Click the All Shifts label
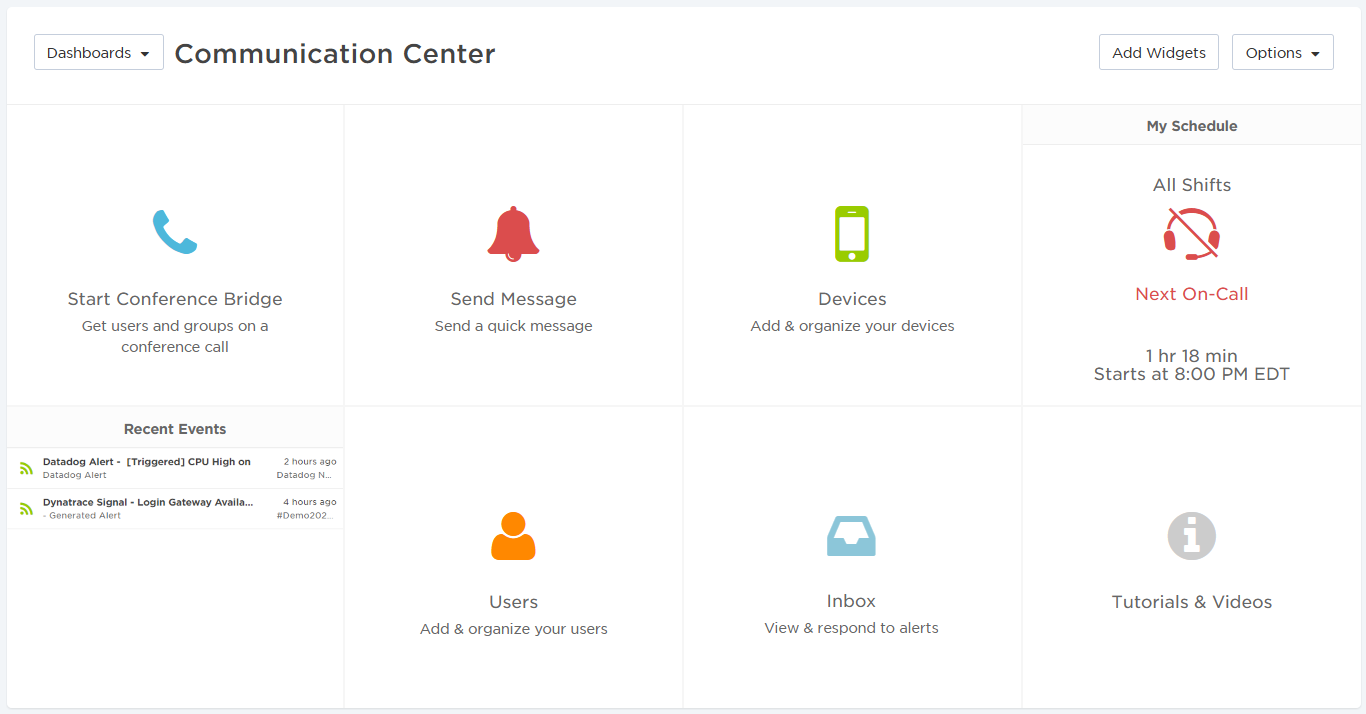 [x=1192, y=185]
